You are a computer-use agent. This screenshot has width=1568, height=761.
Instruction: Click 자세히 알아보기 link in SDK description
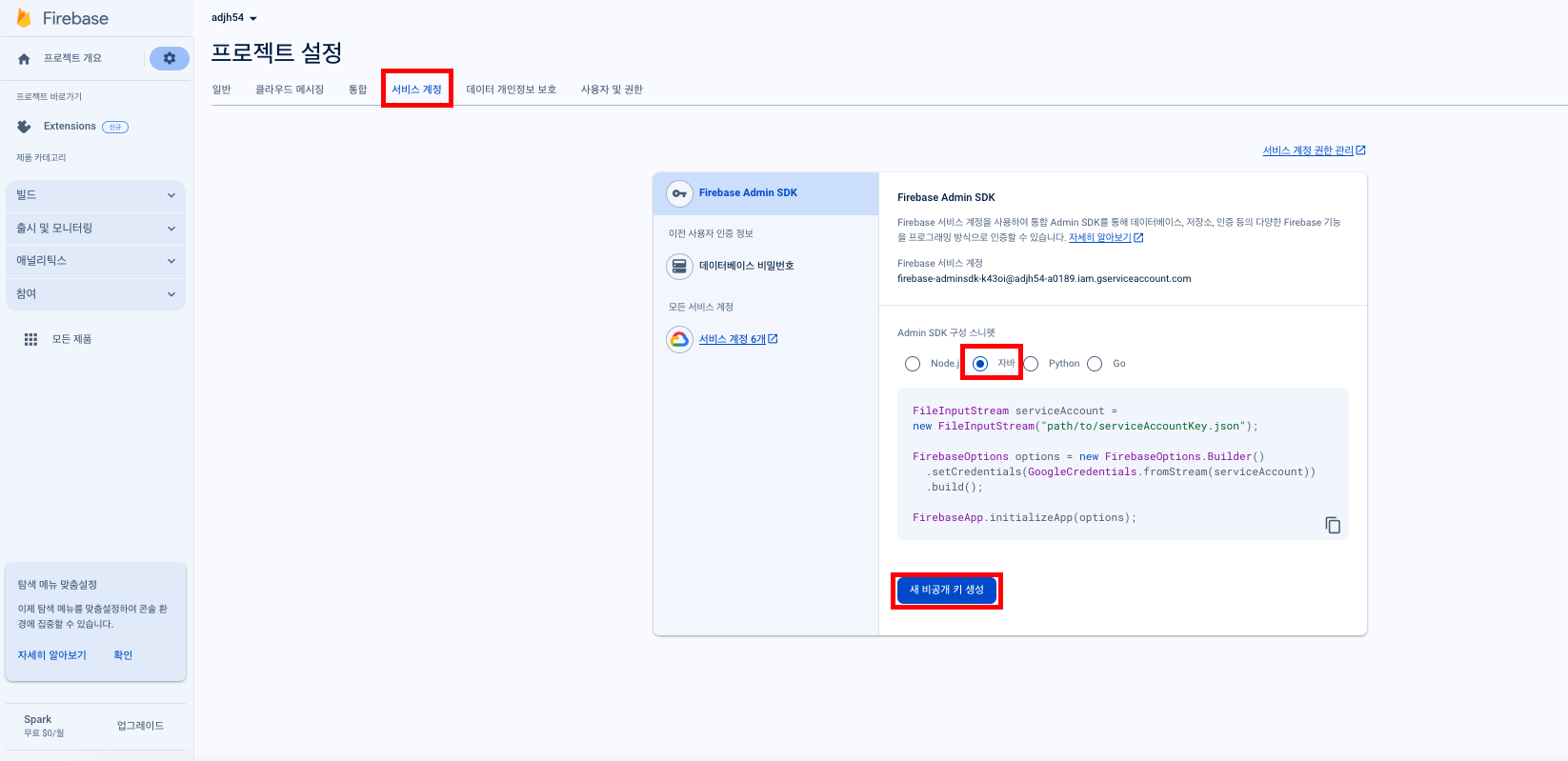1099,238
